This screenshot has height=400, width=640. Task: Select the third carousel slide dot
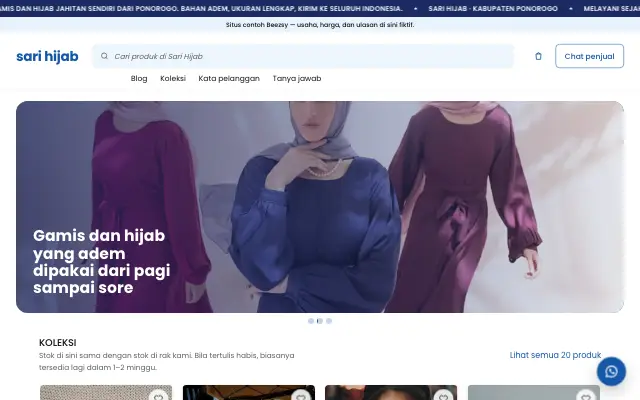(329, 321)
